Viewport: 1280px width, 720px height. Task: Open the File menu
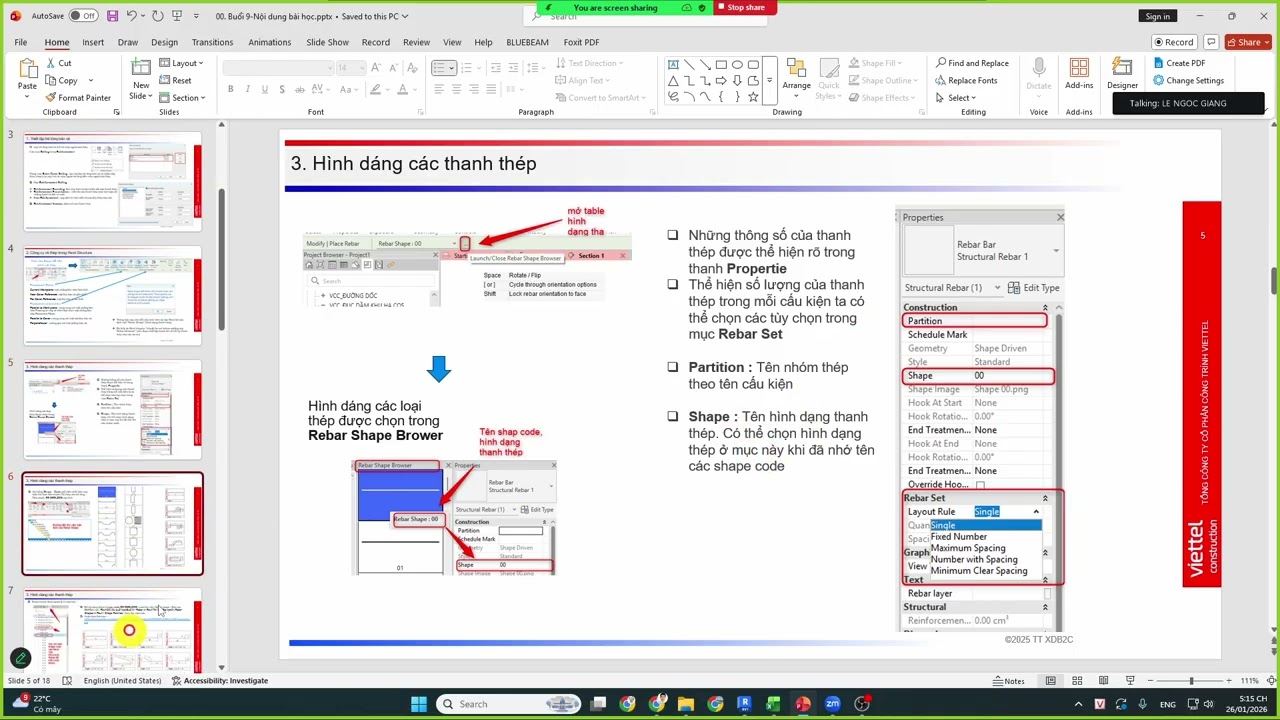click(21, 42)
